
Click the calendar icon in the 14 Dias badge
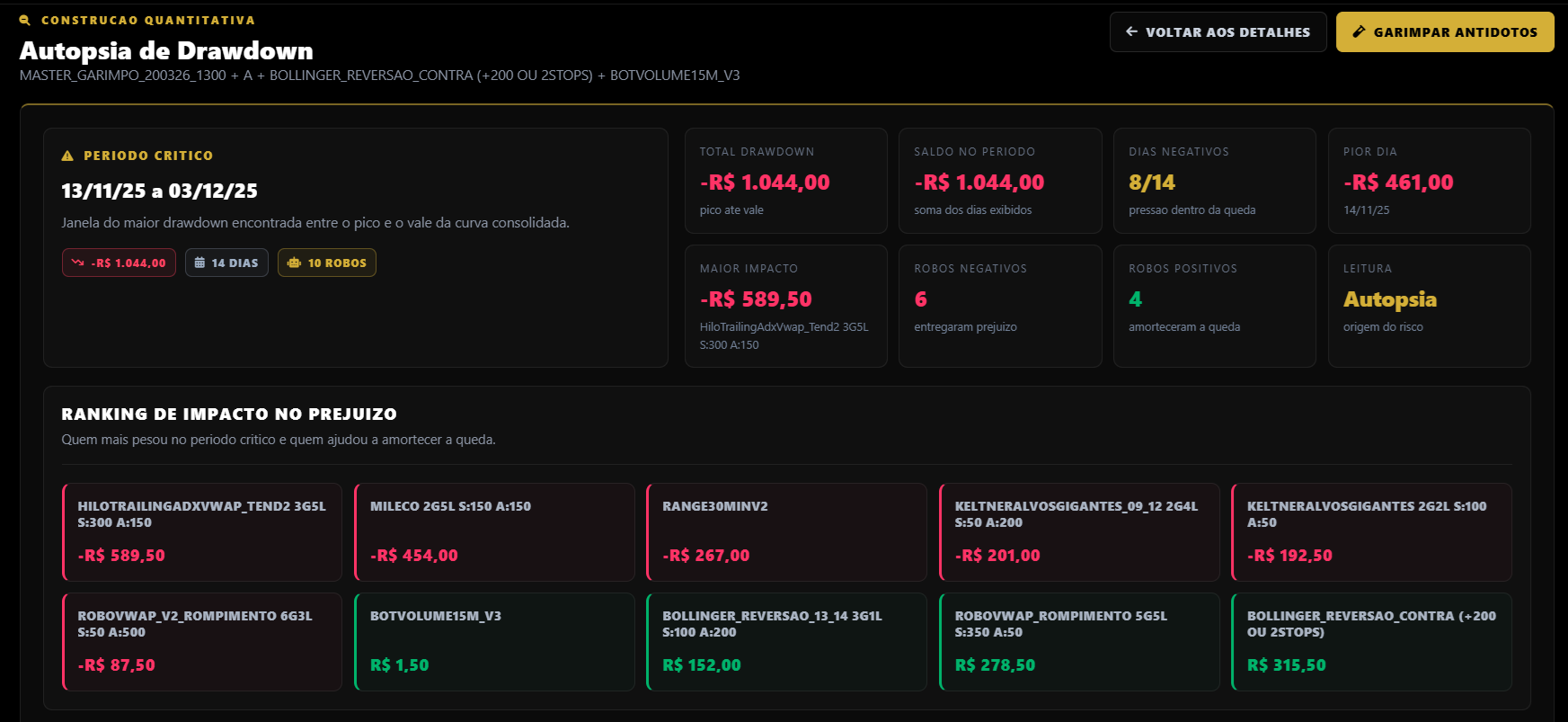coord(199,263)
